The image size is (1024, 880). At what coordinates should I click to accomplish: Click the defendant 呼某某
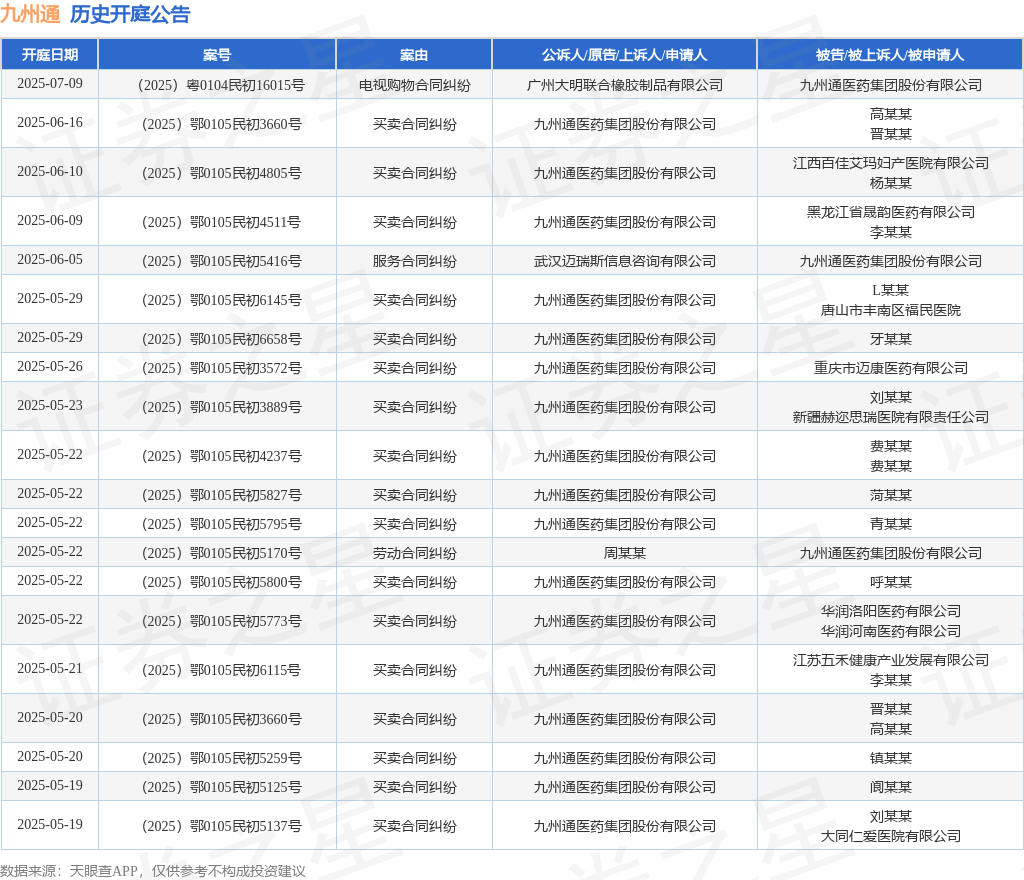click(x=891, y=582)
